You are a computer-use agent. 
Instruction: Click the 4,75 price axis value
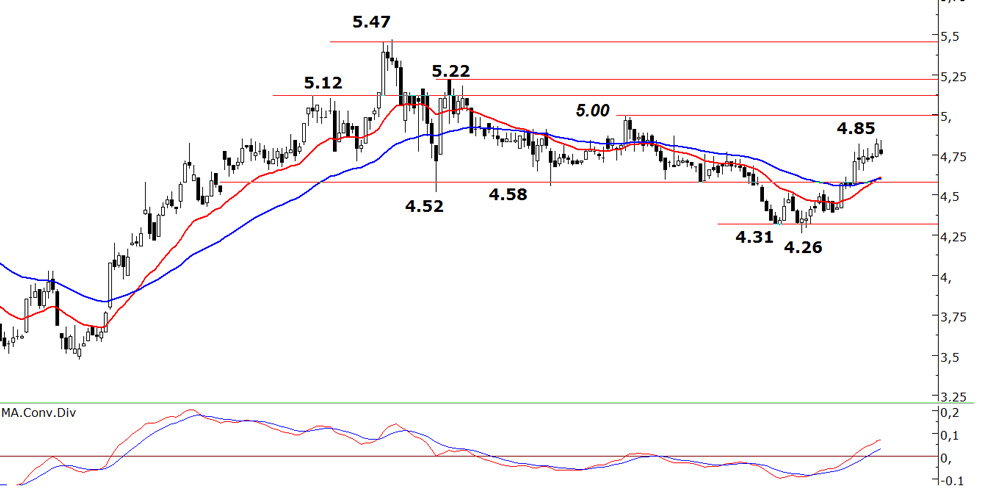(x=953, y=157)
